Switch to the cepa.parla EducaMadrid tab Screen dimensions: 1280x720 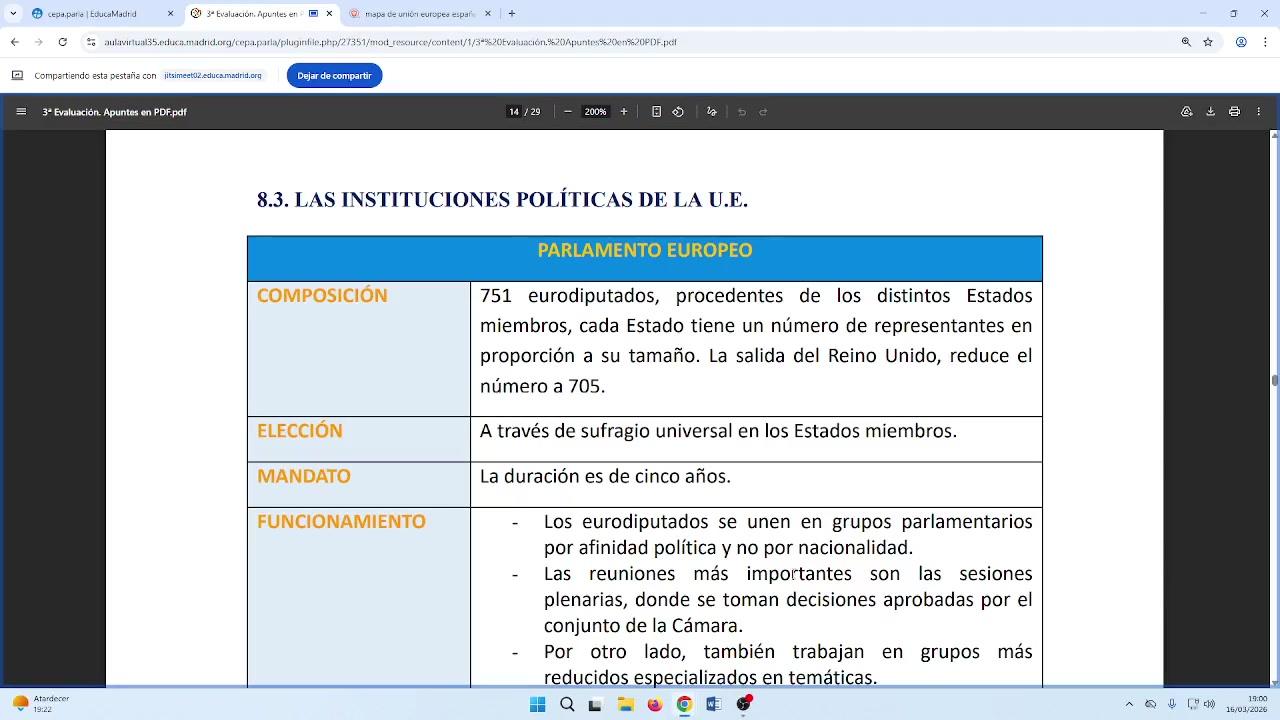102,14
